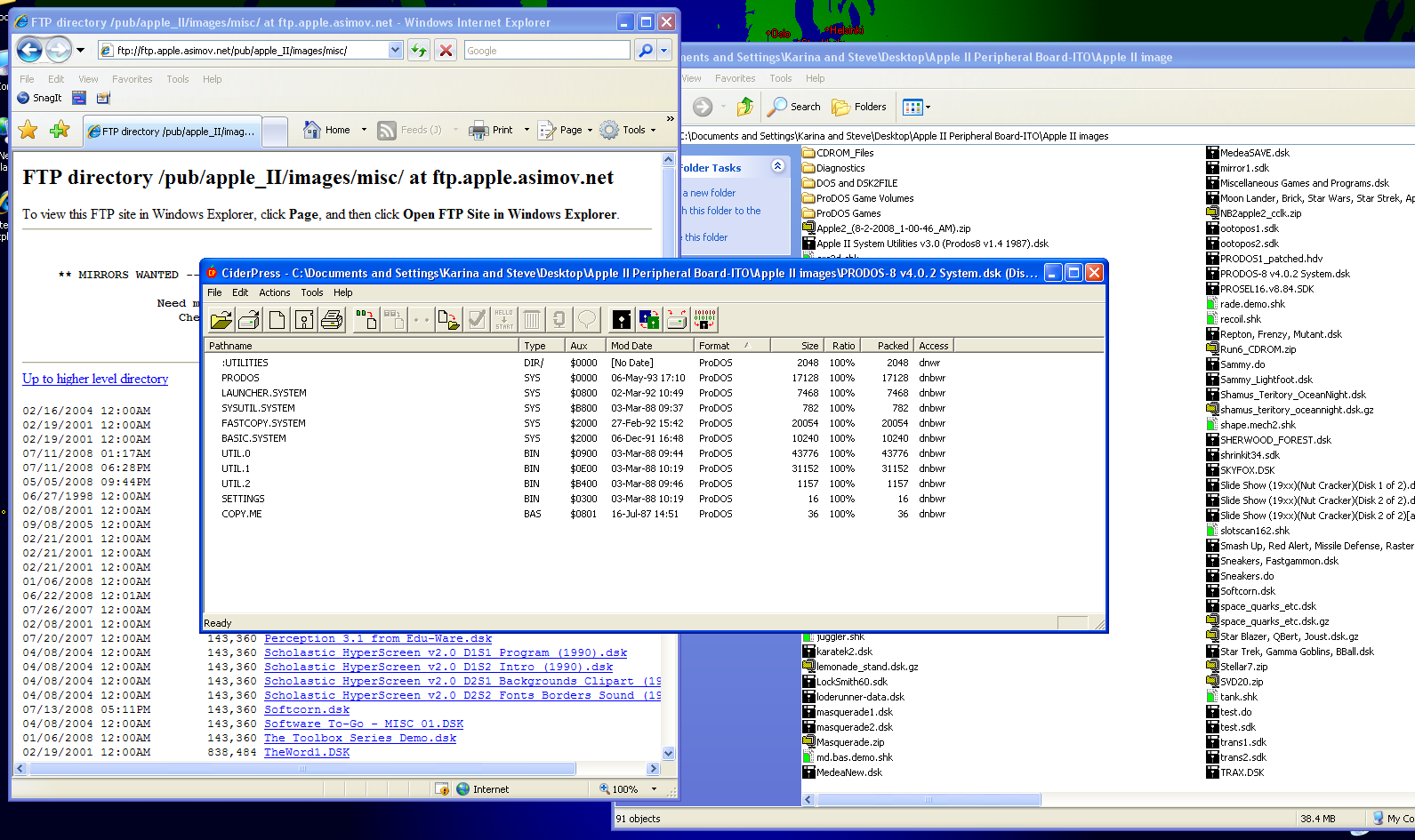Open the IE address bar dropdown
The image size is (1415, 840).
pyautogui.click(x=396, y=51)
